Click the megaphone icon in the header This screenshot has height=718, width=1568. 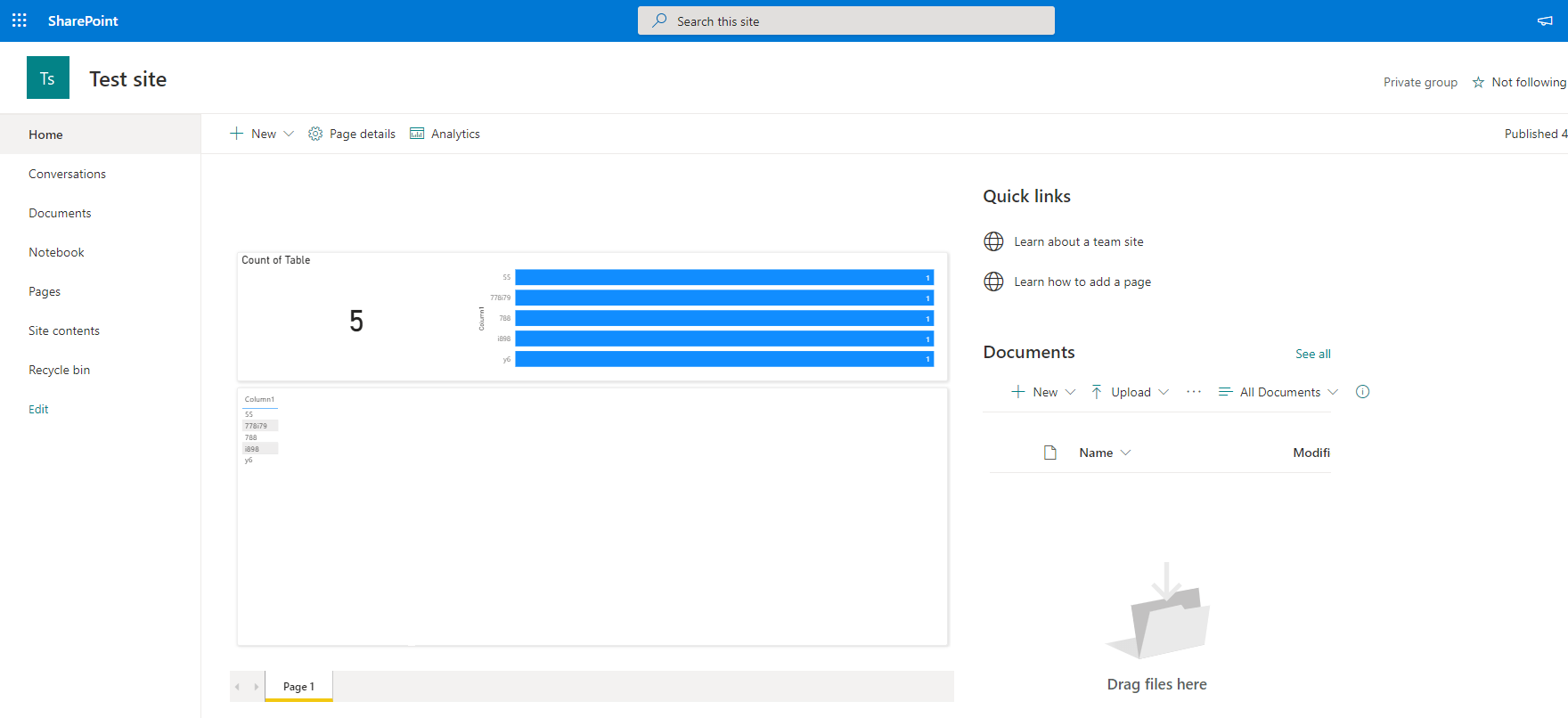(1545, 20)
